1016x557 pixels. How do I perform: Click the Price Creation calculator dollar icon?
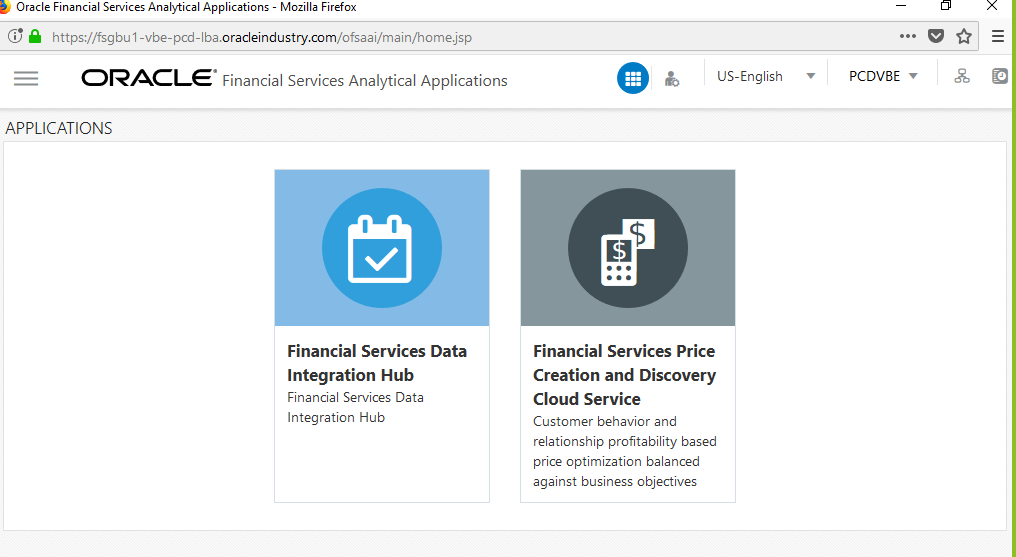(628, 248)
